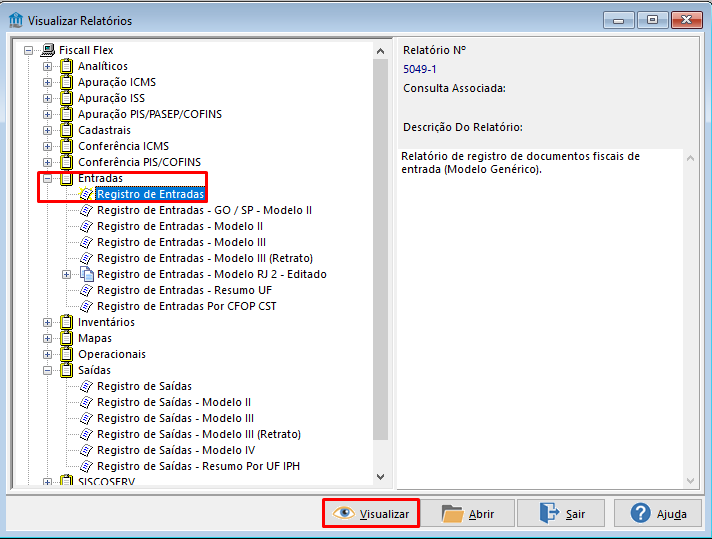The width and height of the screenshot is (712, 539).
Task: Click the description box scroll down arrow
Action: [690, 481]
